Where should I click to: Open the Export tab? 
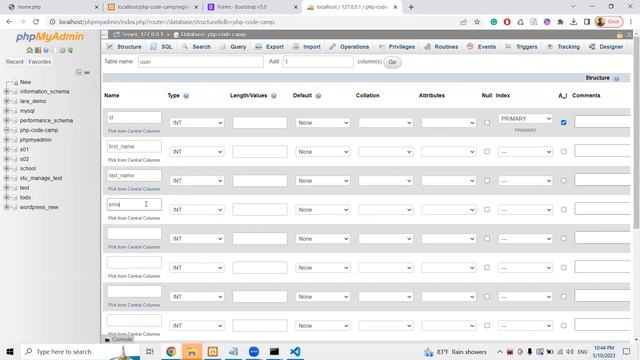click(270, 47)
